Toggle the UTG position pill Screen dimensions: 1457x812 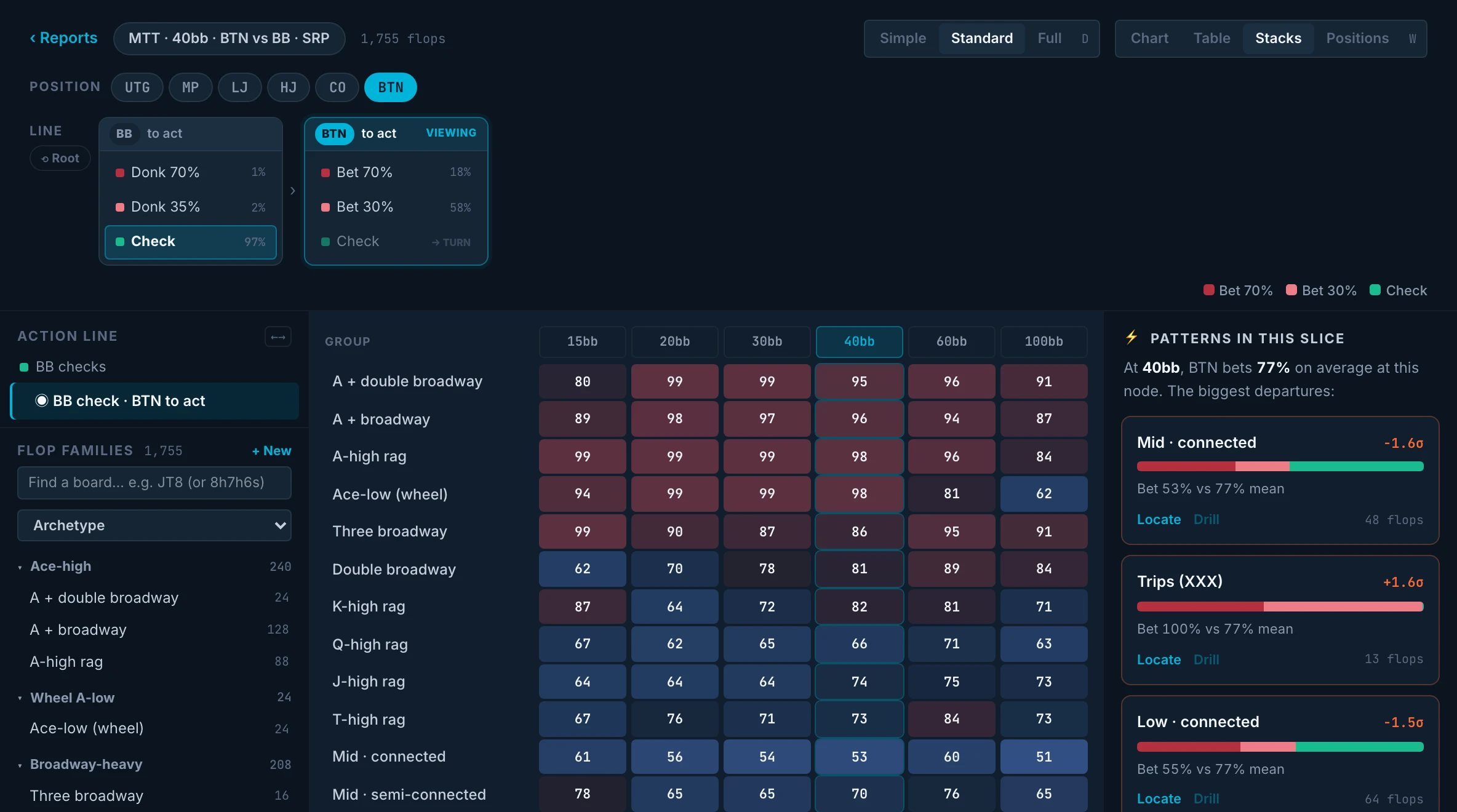coord(137,87)
